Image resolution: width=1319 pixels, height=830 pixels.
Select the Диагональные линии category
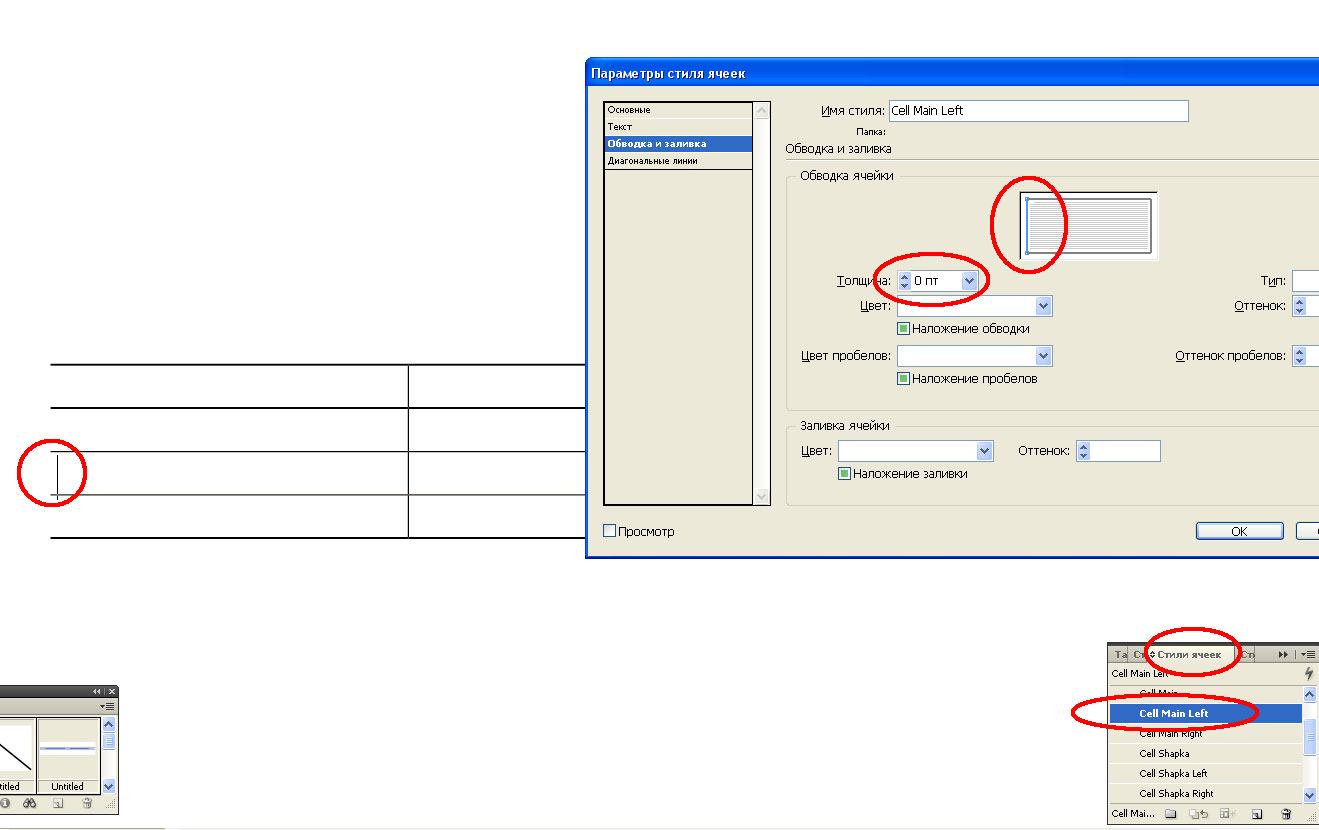[678, 161]
